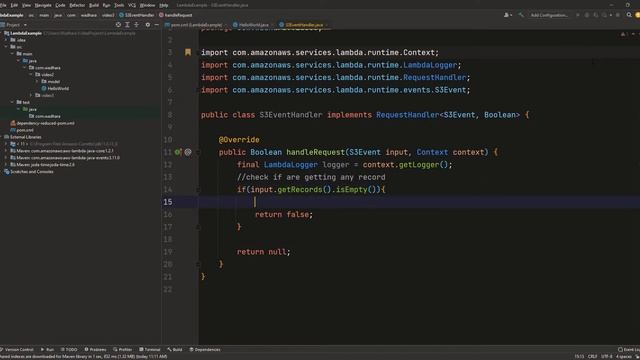Click the Collapse All icon in Project panel
This screenshot has width=640, height=360.
point(136,25)
